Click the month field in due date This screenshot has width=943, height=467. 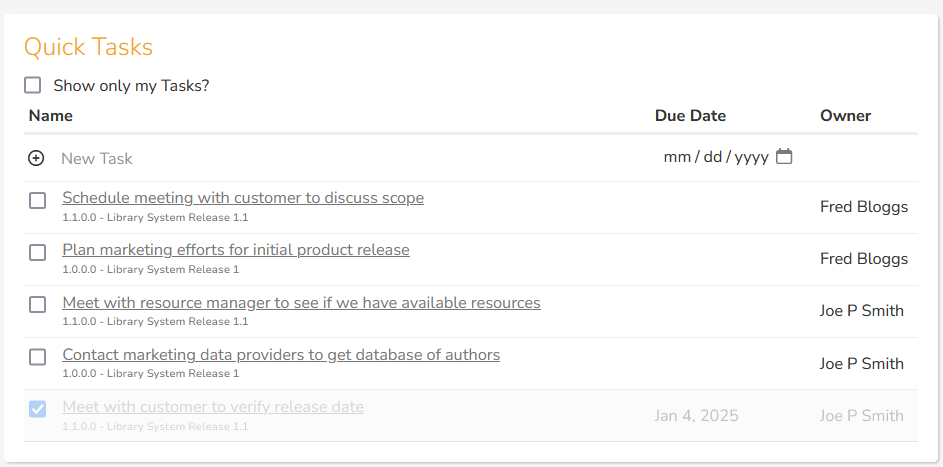677,157
